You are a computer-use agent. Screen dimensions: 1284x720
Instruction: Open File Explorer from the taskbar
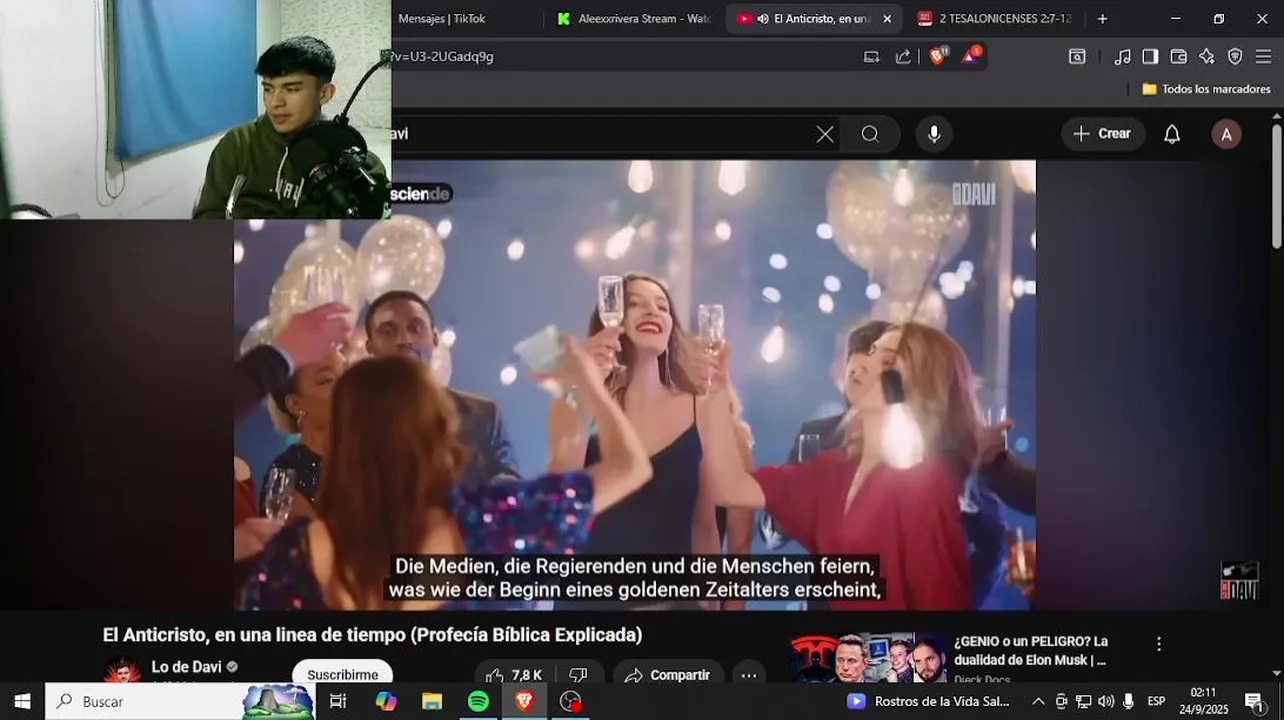(x=432, y=701)
